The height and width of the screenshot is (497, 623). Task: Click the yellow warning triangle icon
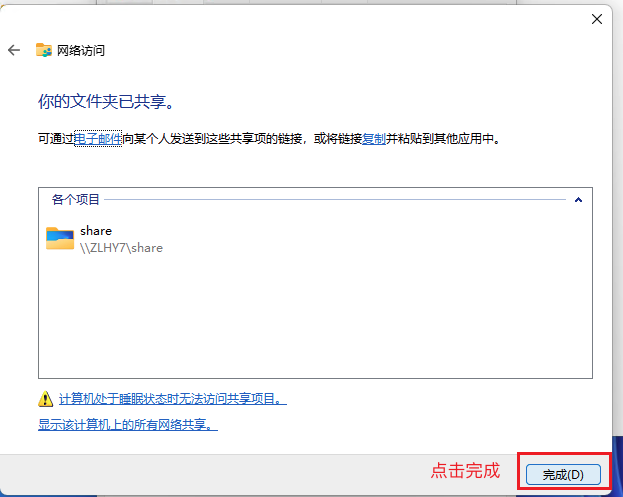45,399
